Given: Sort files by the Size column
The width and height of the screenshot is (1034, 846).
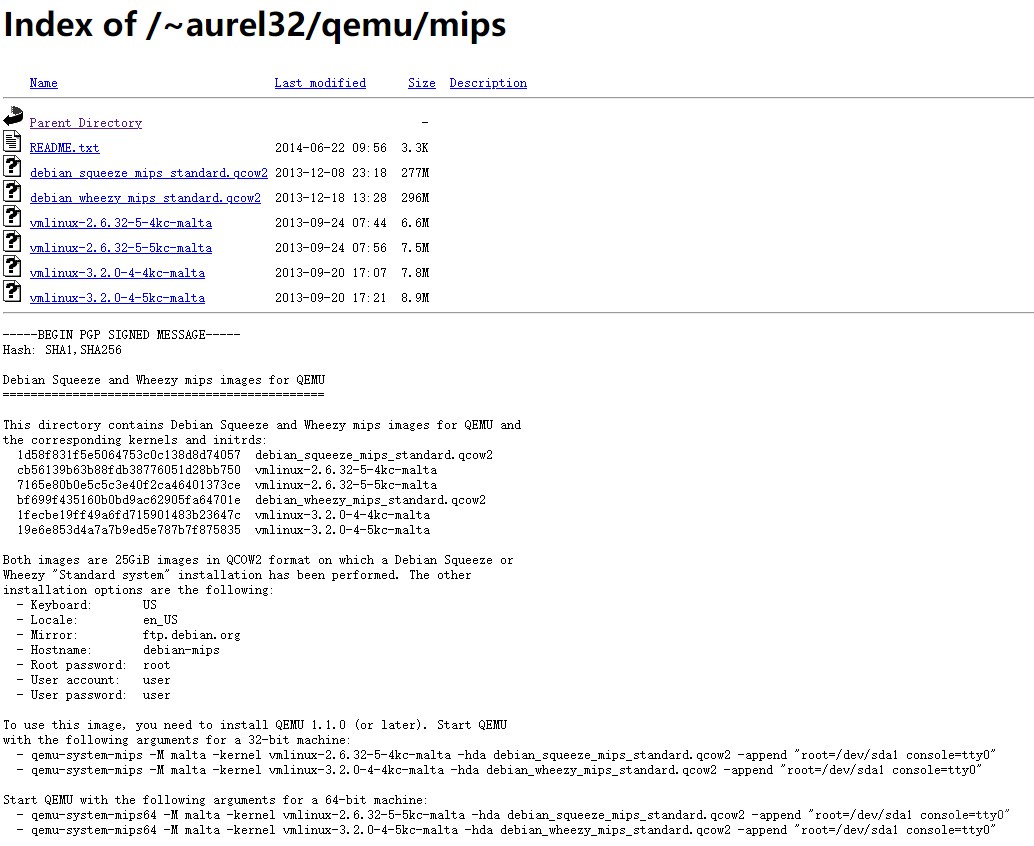Looking at the screenshot, I should (421, 83).
